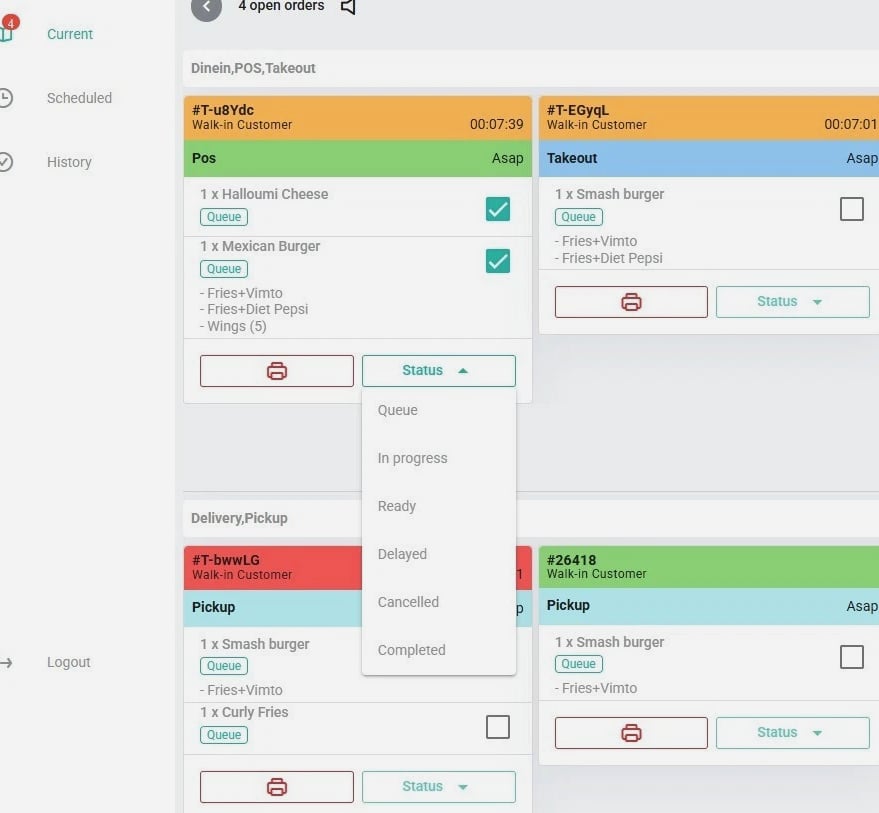The width and height of the screenshot is (879, 813).
Task: Print order #26418 ticket
Action: coord(631,733)
